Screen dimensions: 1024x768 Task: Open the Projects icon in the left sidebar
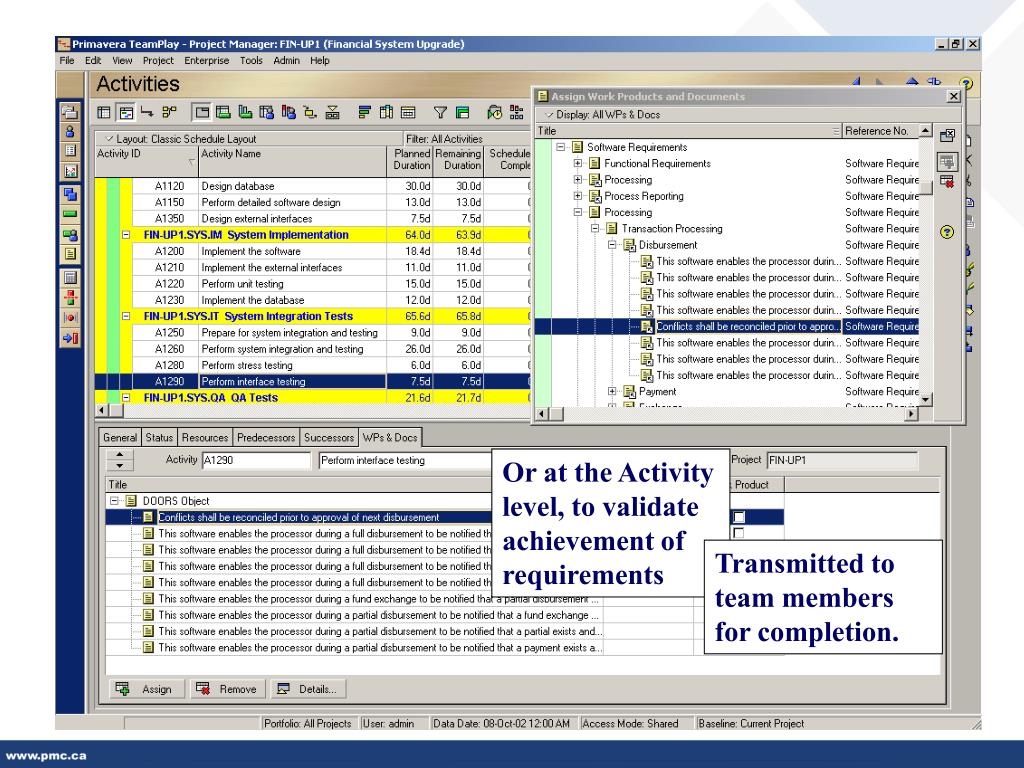click(x=70, y=112)
